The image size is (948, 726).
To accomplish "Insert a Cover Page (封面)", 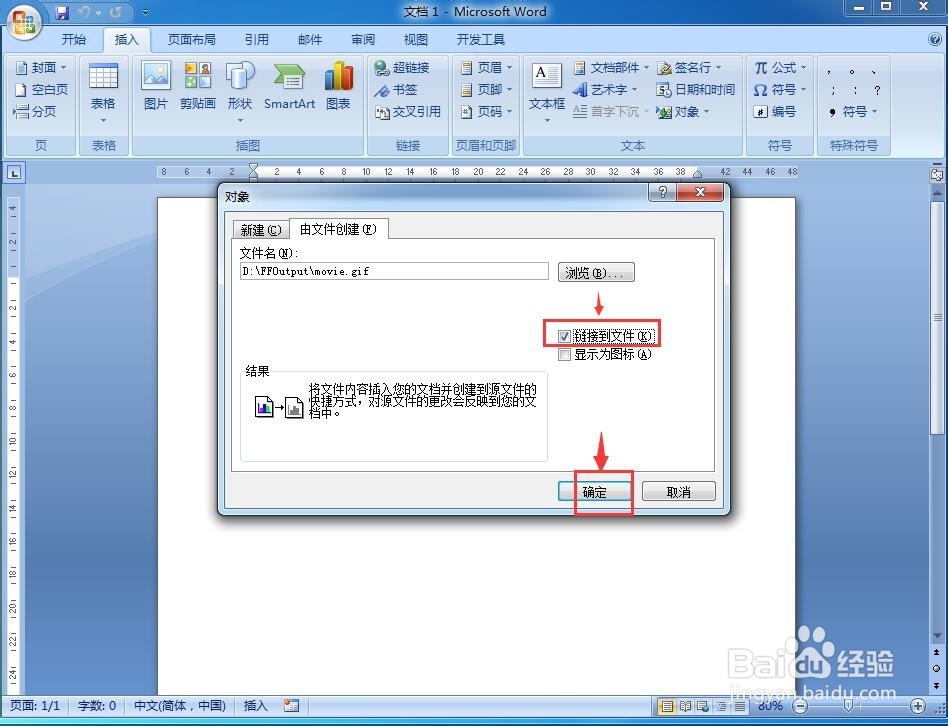I will tap(41, 67).
